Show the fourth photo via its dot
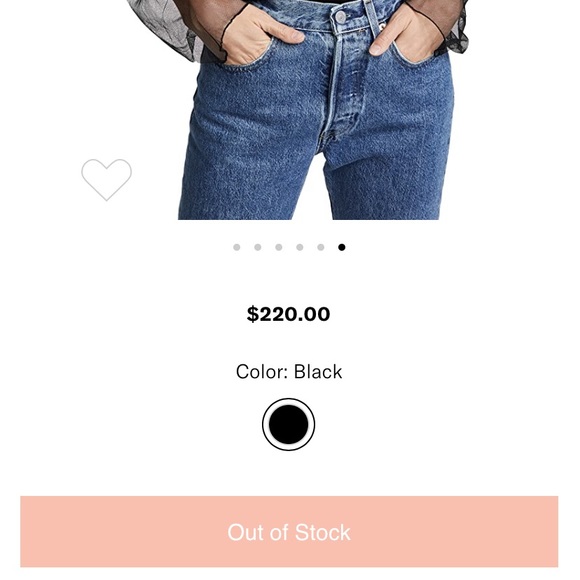This screenshot has height=580, width=580. (300, 247)
